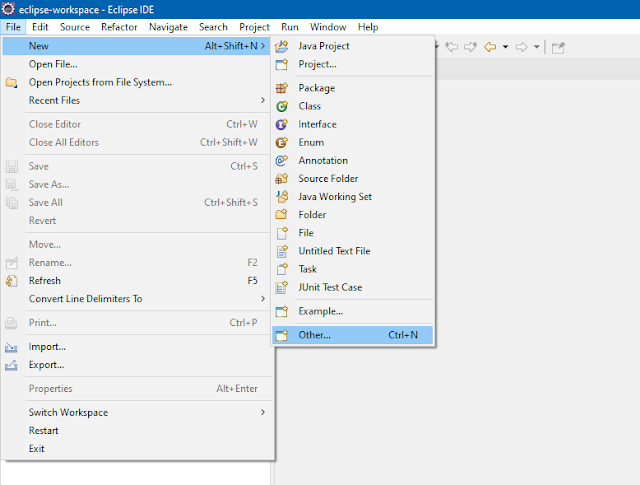The height and width of the screenshot is (485, 640).
Task: Open the Source menu
Action: click(x=75, y=27)
